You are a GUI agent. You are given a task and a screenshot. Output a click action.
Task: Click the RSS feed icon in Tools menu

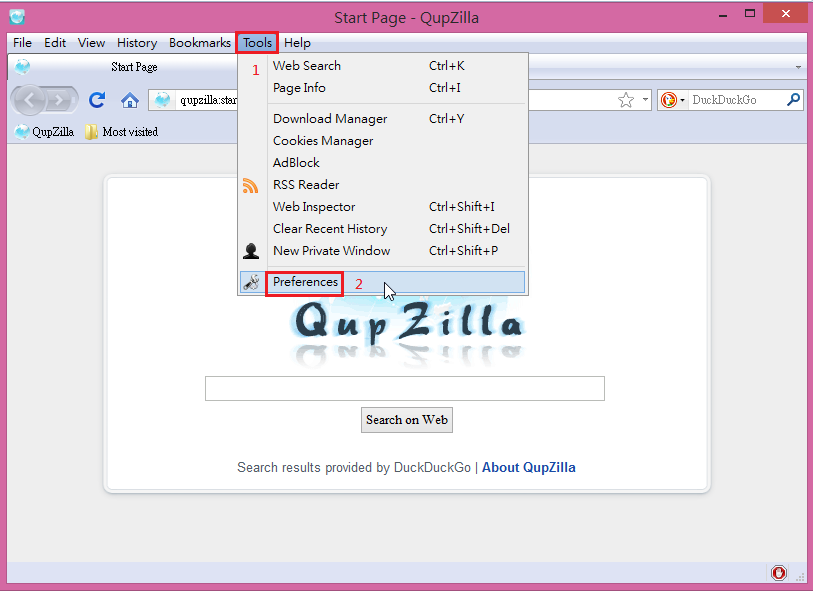pyautogui.click(x=250, y=185)
